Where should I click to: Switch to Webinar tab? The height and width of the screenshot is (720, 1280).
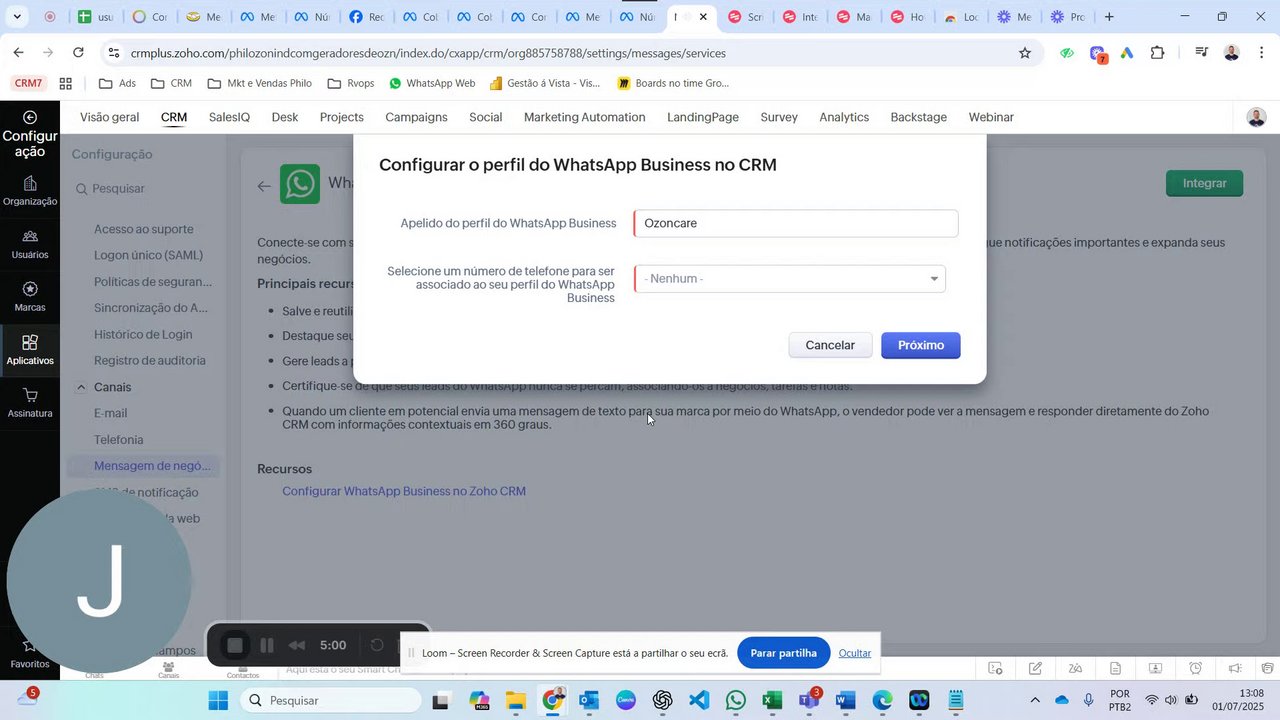[x=991, y=117]
